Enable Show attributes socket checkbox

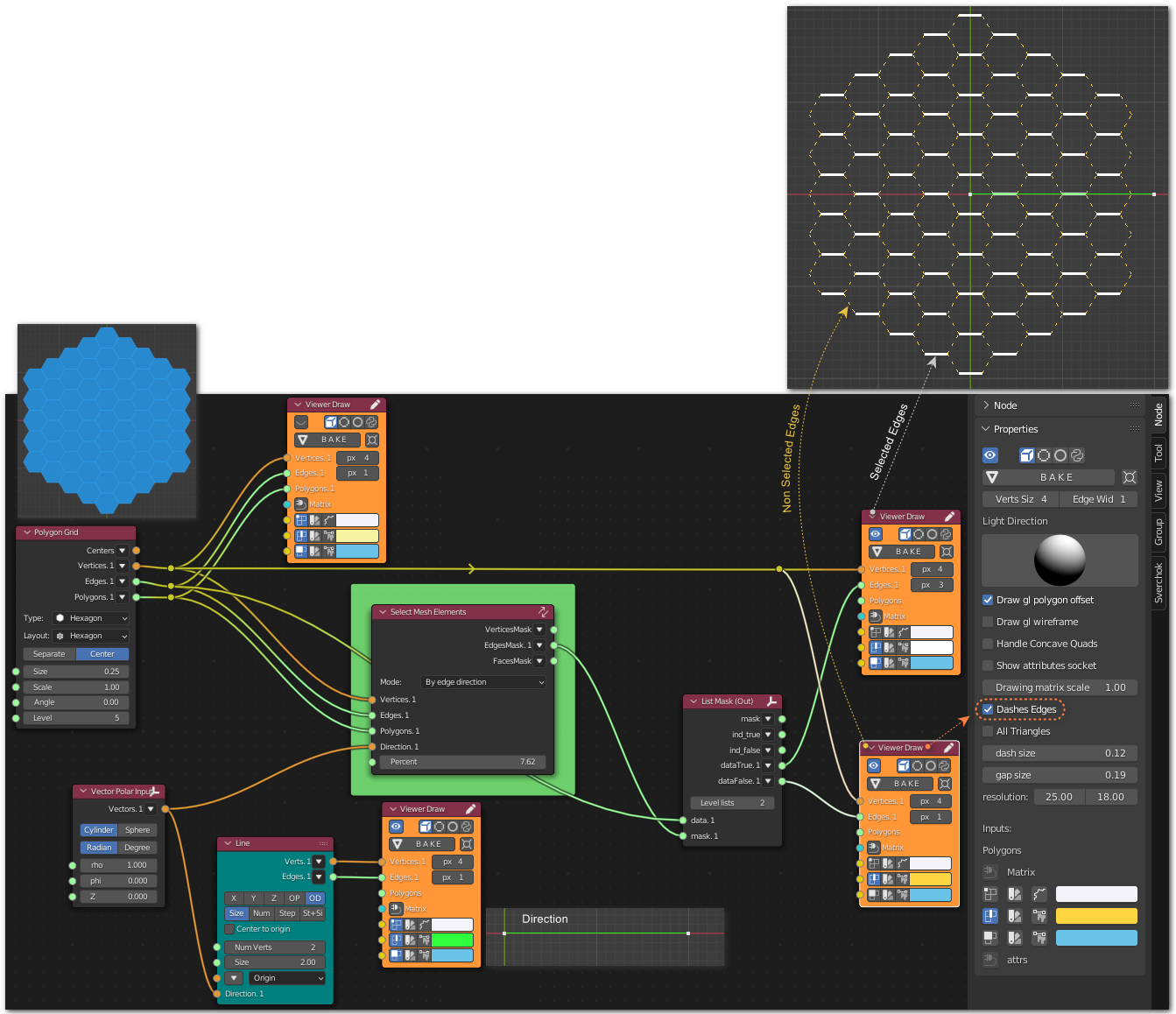click(x=988, y=665)
